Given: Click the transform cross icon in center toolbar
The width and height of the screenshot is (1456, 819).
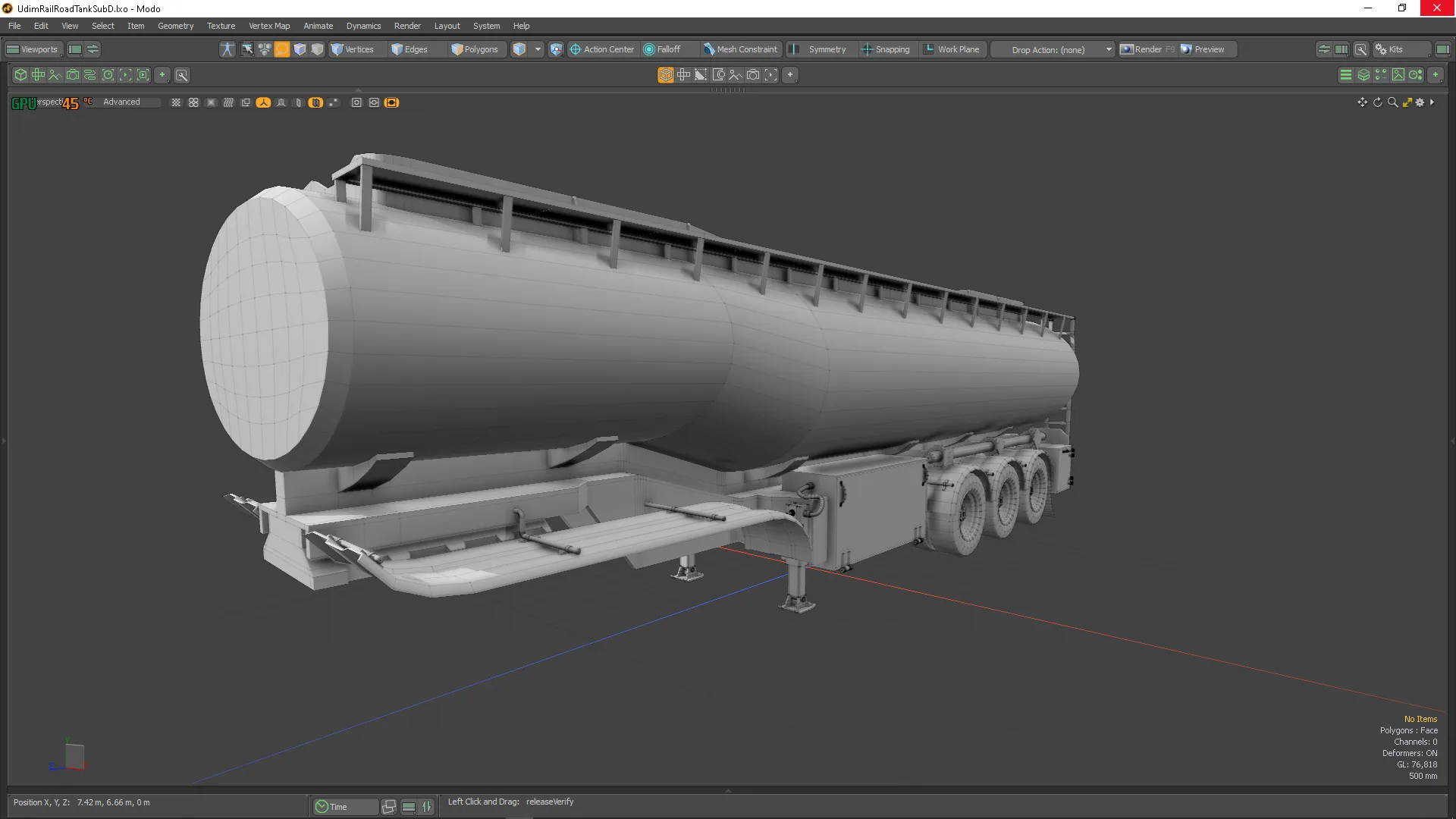Looking at the screenshot, I should [x=683, y=75].
